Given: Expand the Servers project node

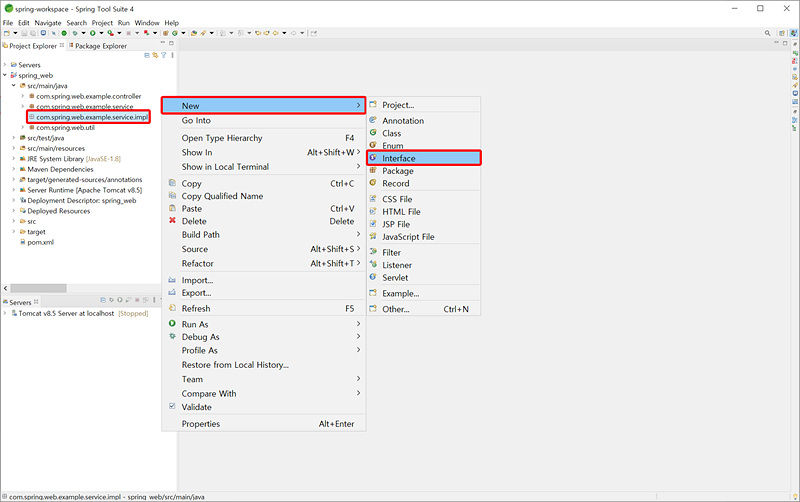Looking at the screenshot, I should point(5,65).
